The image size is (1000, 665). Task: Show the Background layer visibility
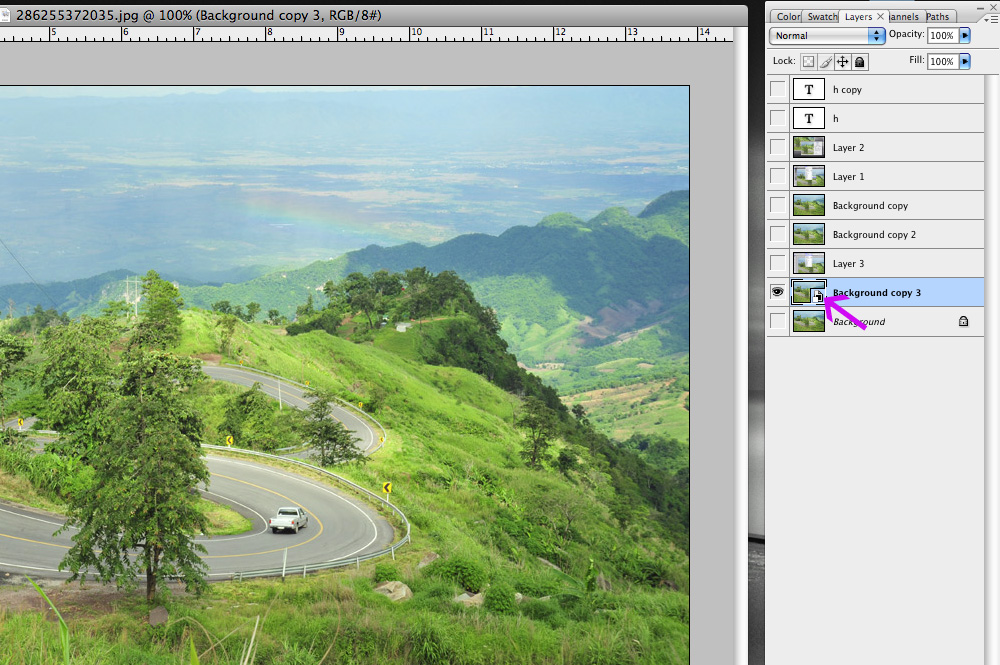tap(777, 321)
